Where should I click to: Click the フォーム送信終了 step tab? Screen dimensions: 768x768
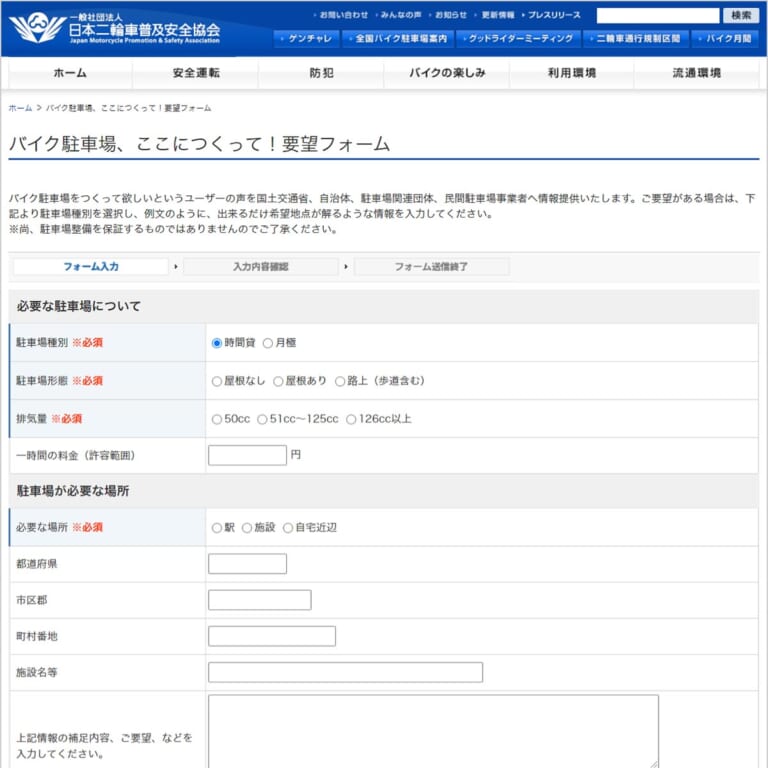tap(431, 266)
